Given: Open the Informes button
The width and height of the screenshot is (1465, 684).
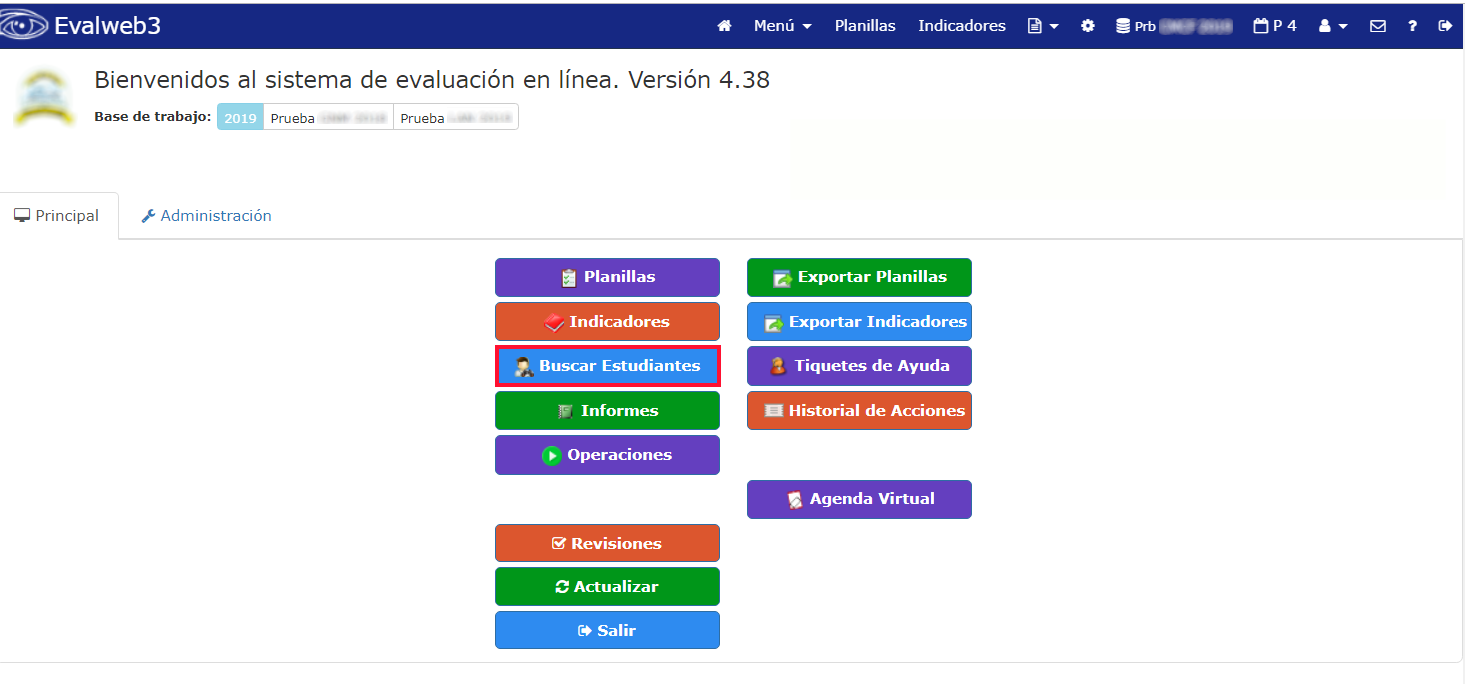Looking at the screenshot, I should click(607, 410).
